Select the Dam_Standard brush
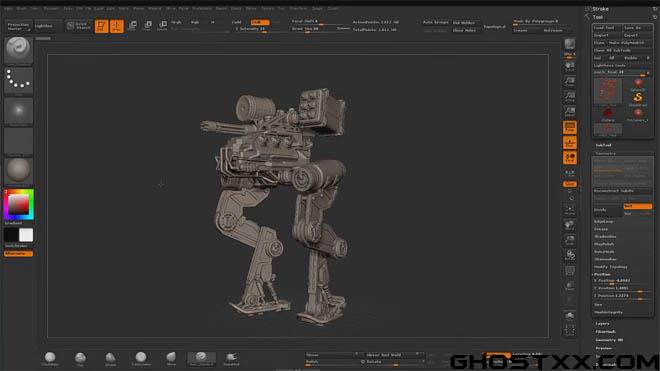The width and height of the screenshot is (660, 371). click(201, 359)
